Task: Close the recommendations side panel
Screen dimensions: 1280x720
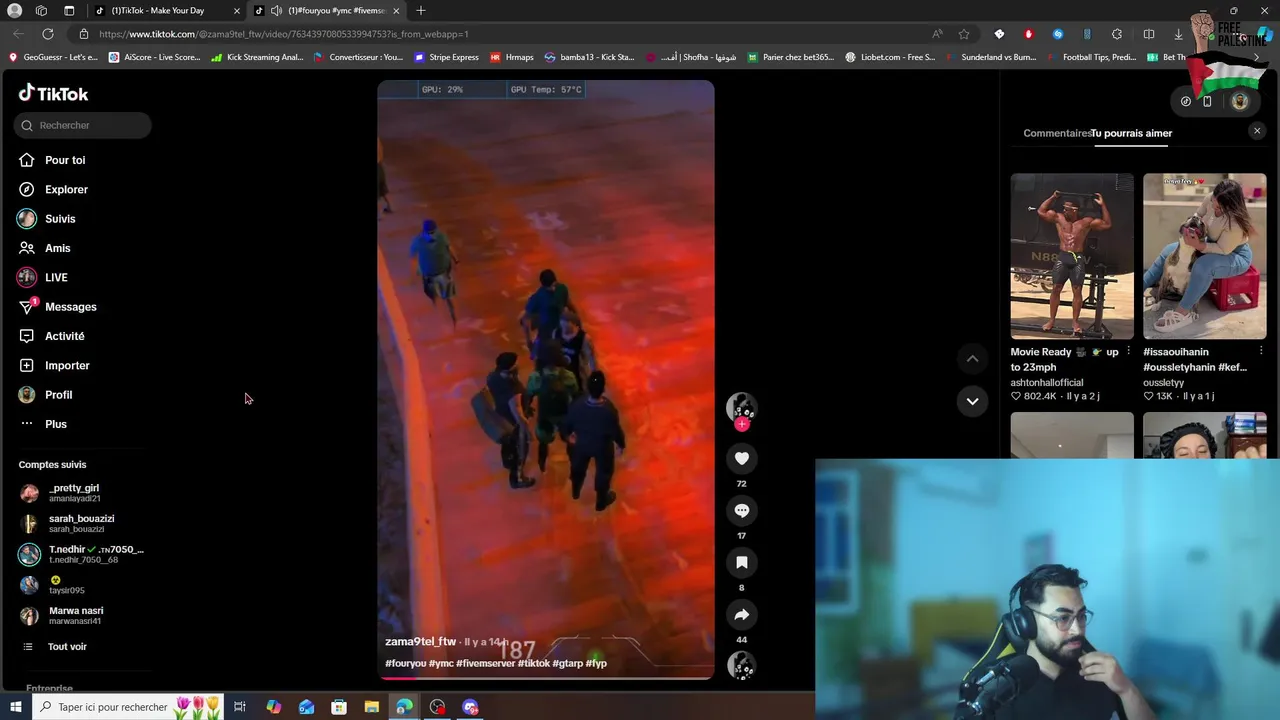Action: [1257, 131]
